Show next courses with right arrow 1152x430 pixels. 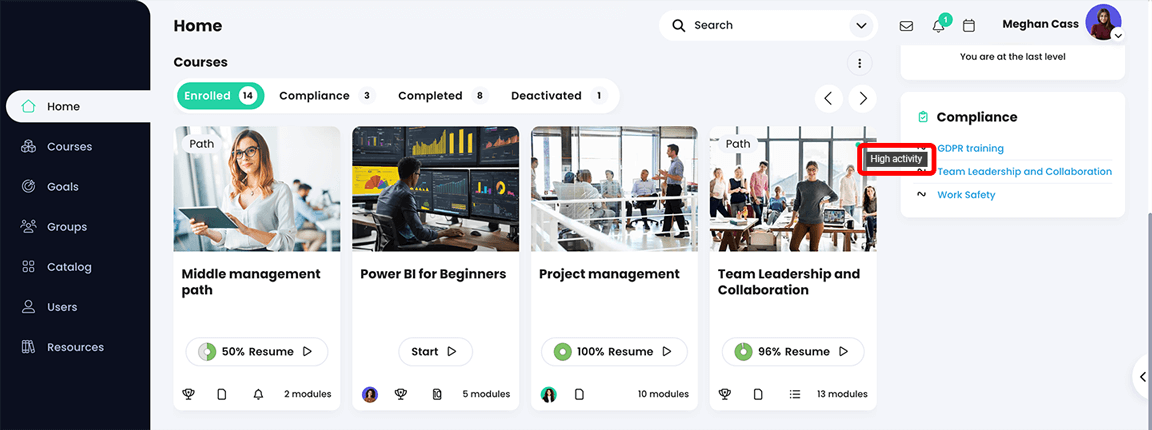click(x=863, y=98)
